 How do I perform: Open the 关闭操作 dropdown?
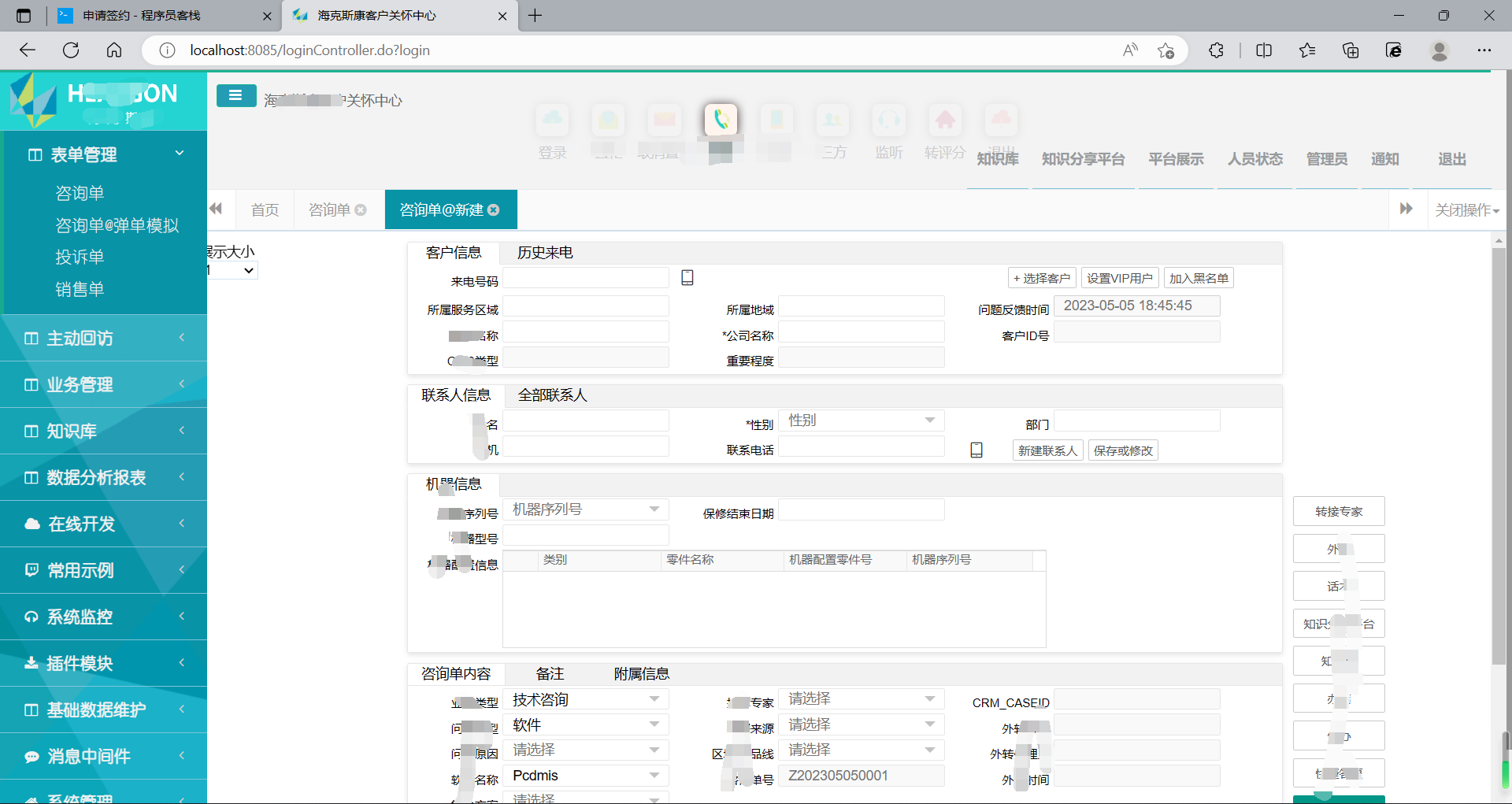[x=1466, y=209]
